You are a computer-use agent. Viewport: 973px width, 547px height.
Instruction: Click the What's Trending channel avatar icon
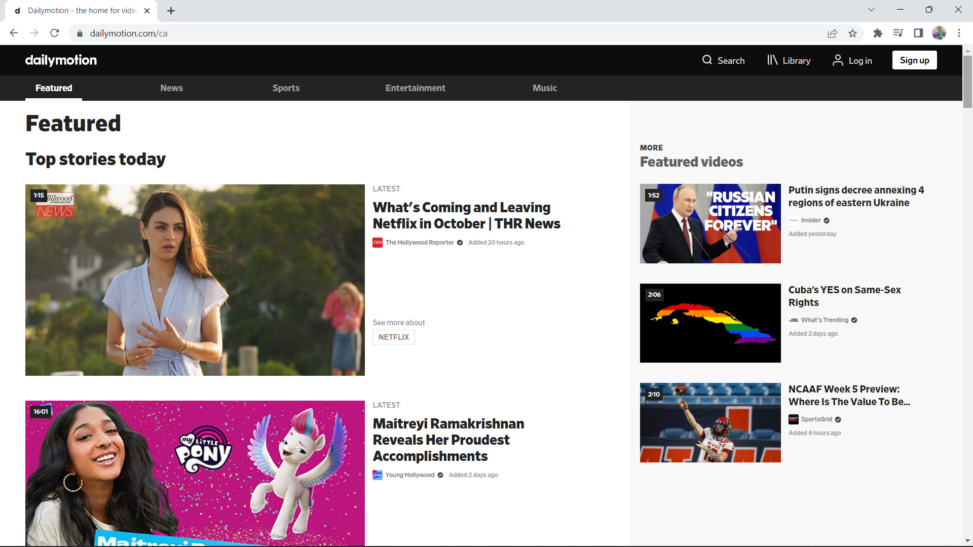click(x=793, y=320)
